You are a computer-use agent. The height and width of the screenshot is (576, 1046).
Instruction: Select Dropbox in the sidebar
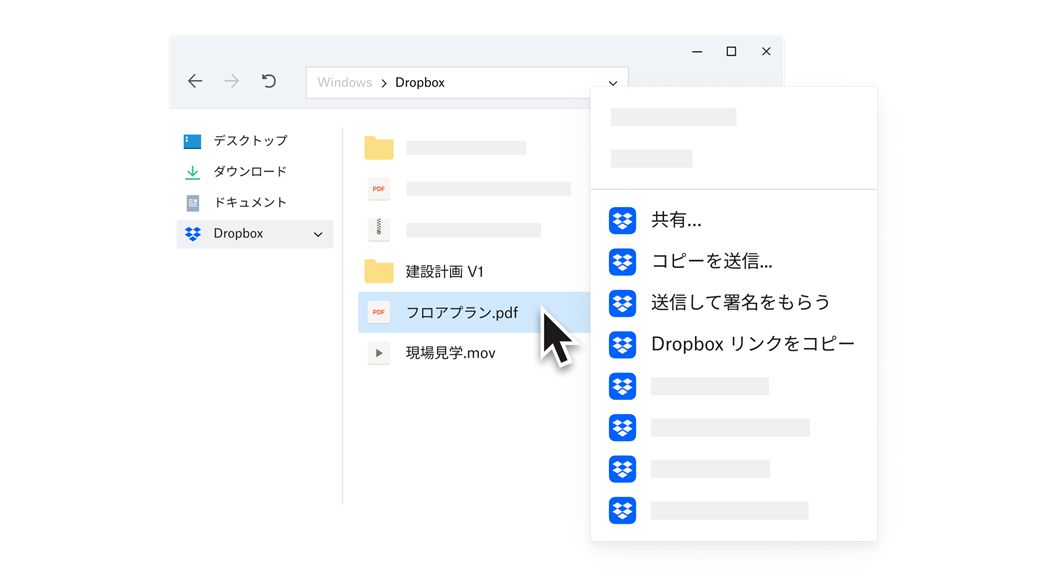tap(255, 234)
